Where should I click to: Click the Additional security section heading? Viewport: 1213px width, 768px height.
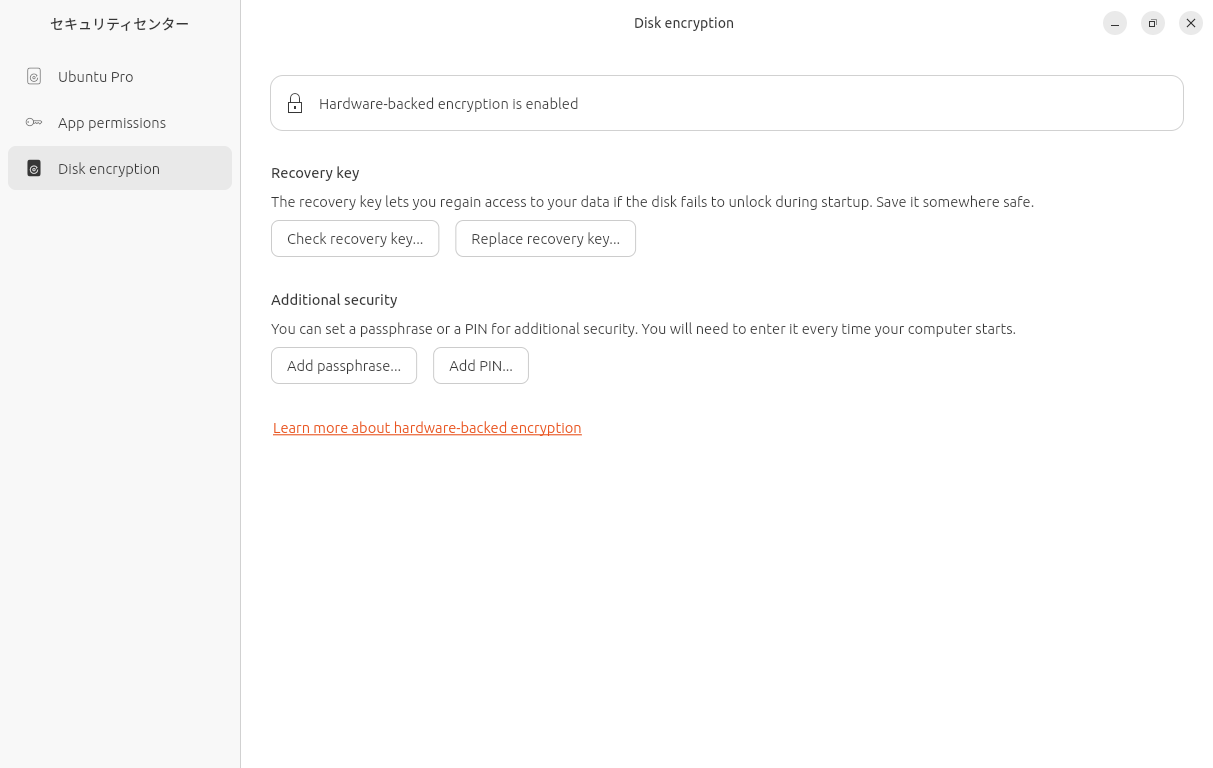[x=334, y=300]
